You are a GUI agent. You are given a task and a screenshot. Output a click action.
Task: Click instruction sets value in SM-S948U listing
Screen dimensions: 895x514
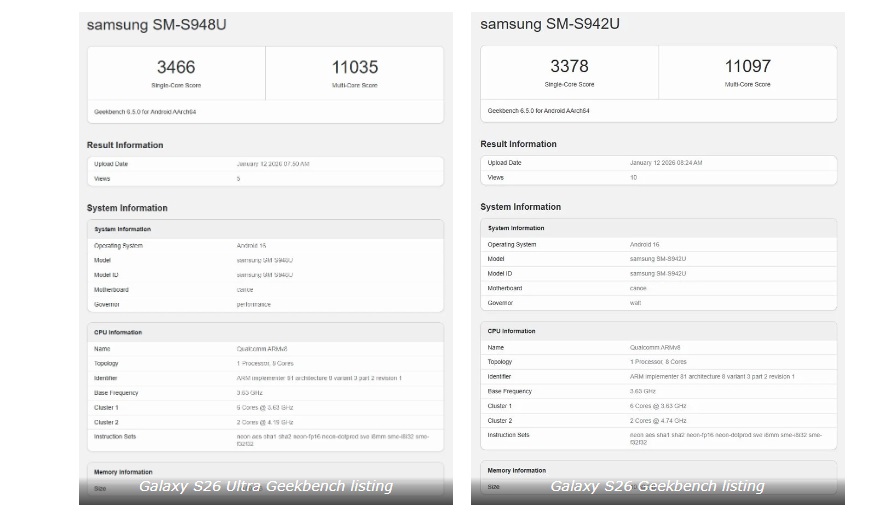[x=333, y=440]
